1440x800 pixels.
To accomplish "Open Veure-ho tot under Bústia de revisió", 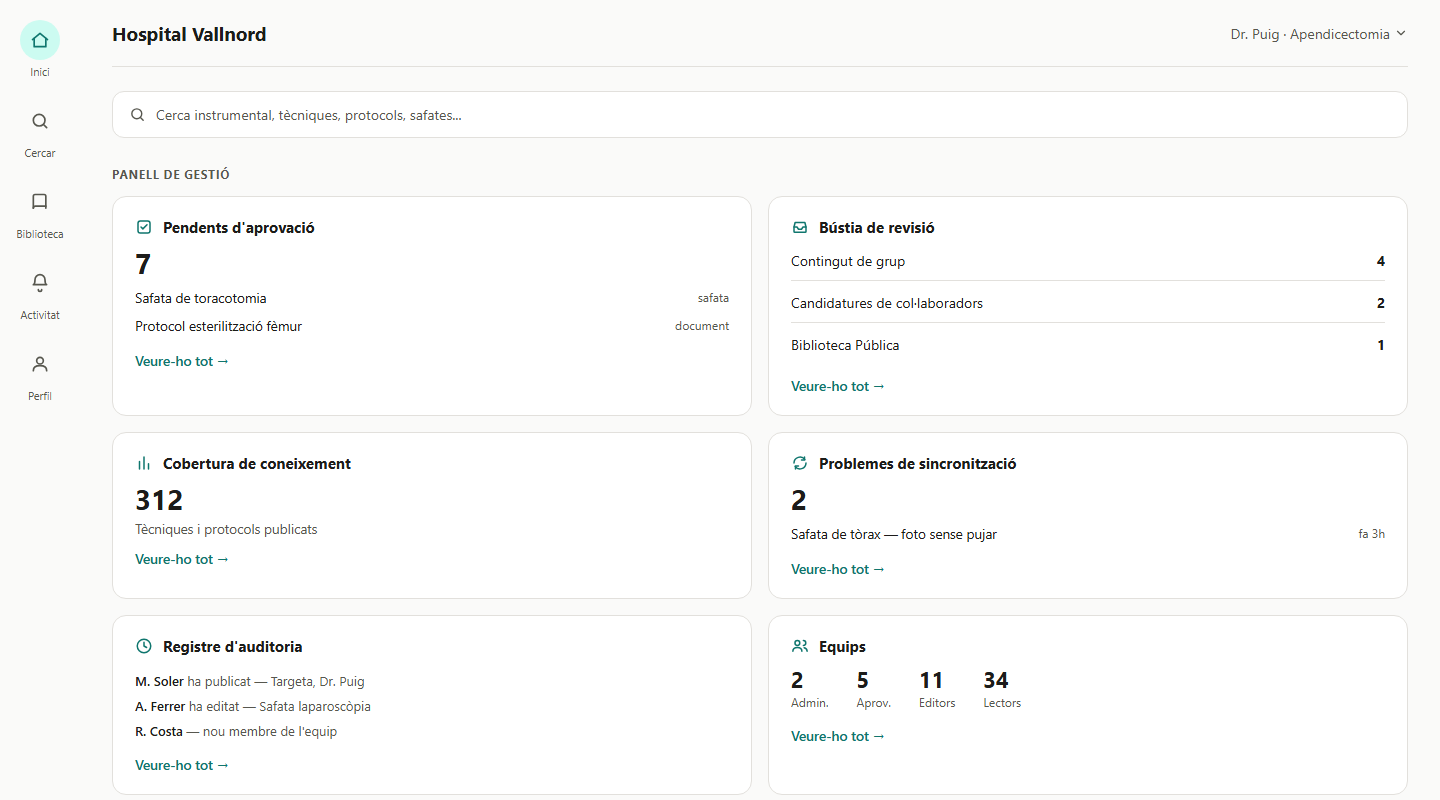I will pos(838,386).
